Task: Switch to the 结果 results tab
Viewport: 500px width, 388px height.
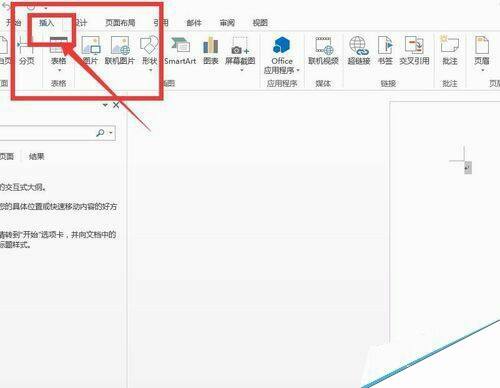Action: (37, 156)
